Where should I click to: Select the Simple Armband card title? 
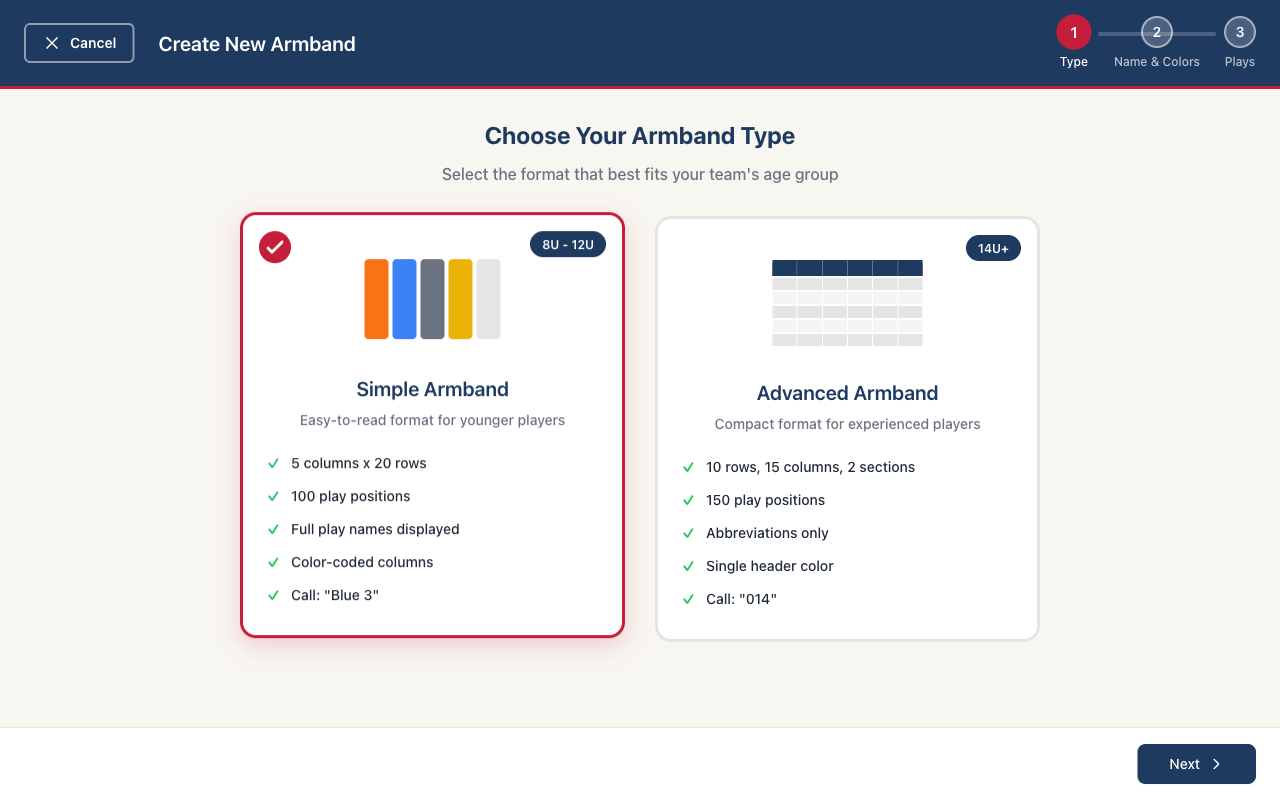(x=432, y=389)
